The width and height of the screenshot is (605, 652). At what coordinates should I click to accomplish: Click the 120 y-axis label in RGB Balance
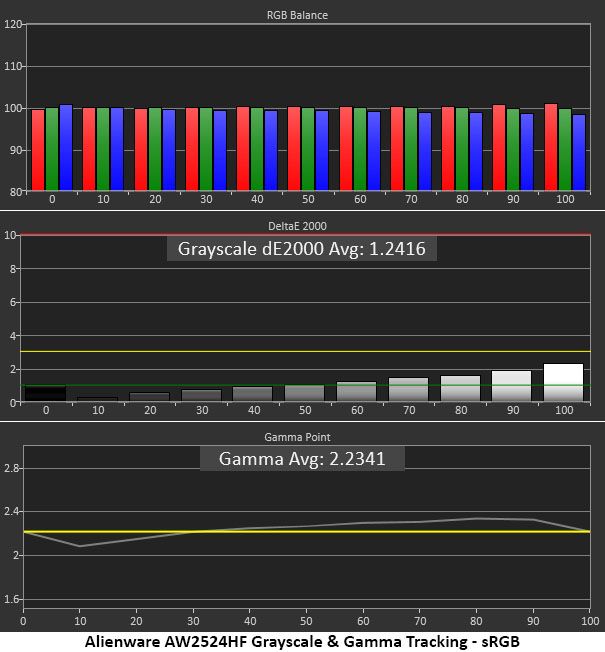point(12,25)
